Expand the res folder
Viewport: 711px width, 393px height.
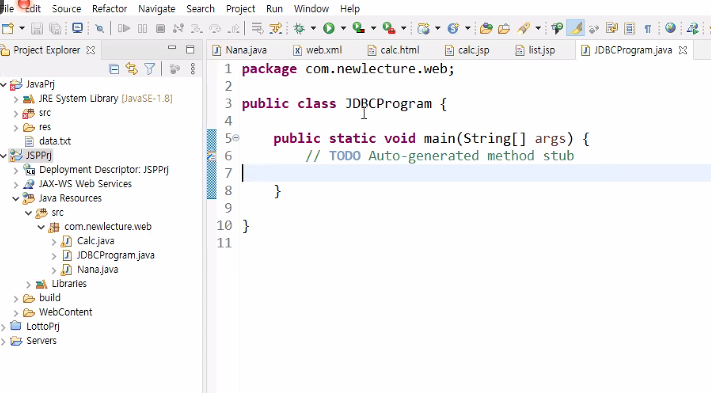pyautogui.click(x=16, y=127)
